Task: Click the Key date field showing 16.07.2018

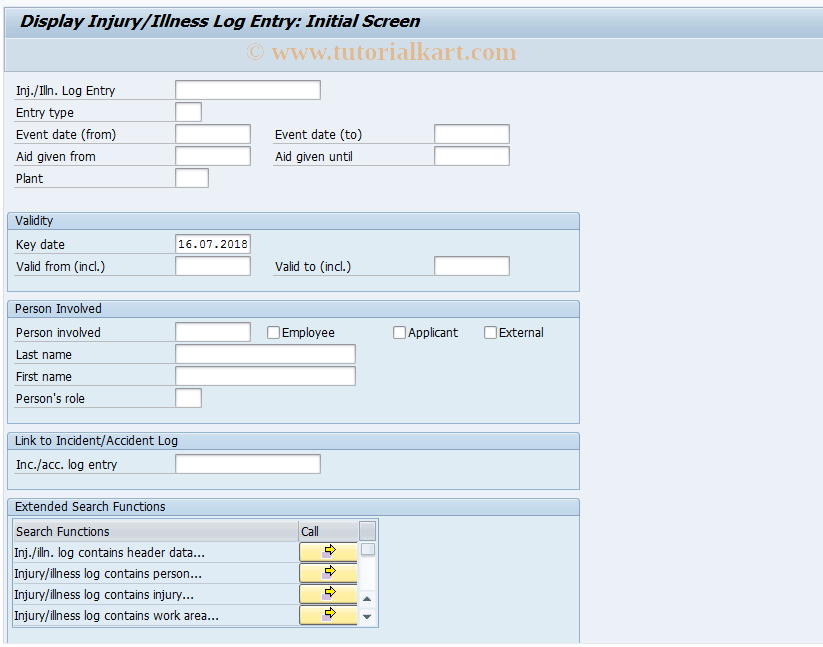Action: coord(212,243)
